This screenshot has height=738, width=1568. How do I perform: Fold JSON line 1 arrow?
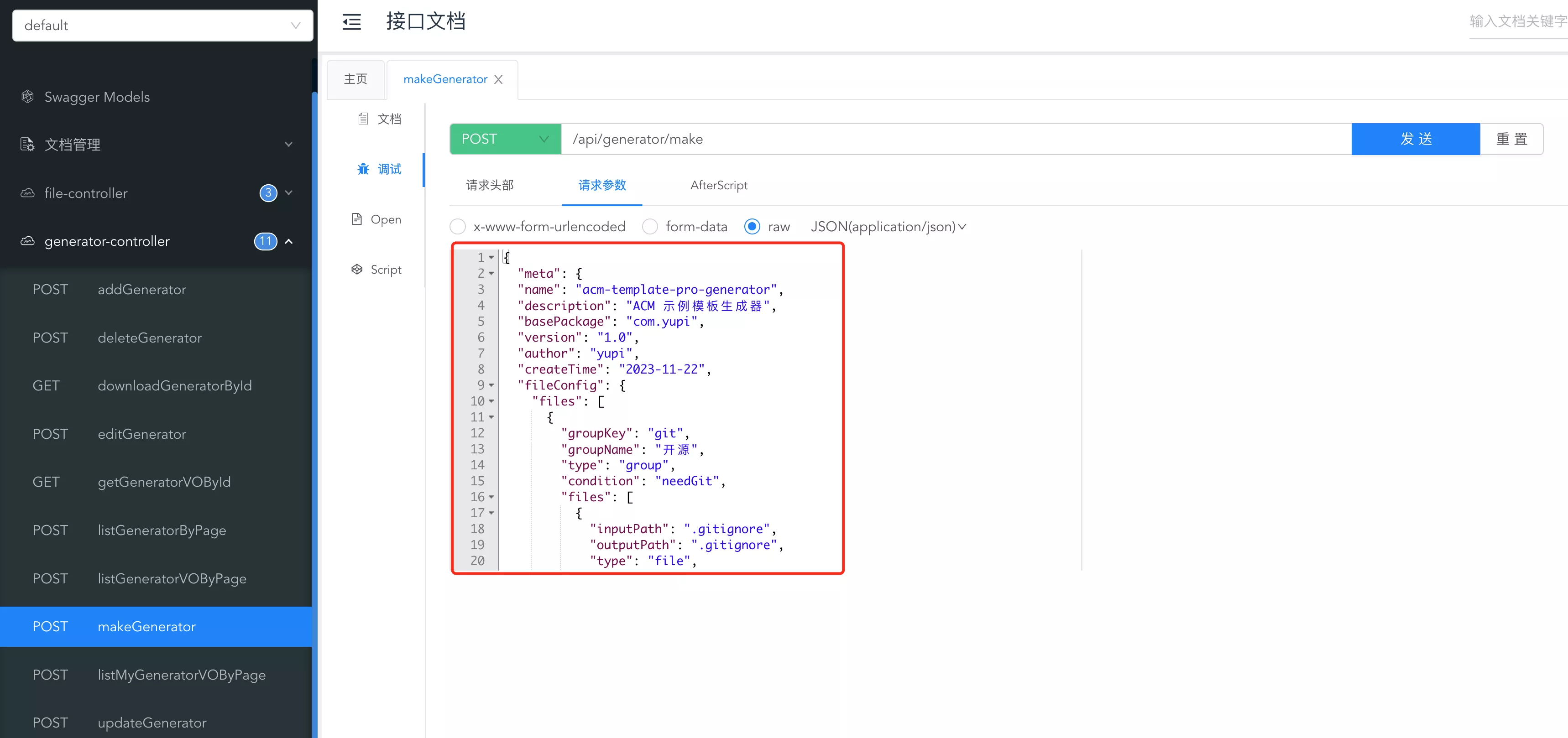[491, 257]
